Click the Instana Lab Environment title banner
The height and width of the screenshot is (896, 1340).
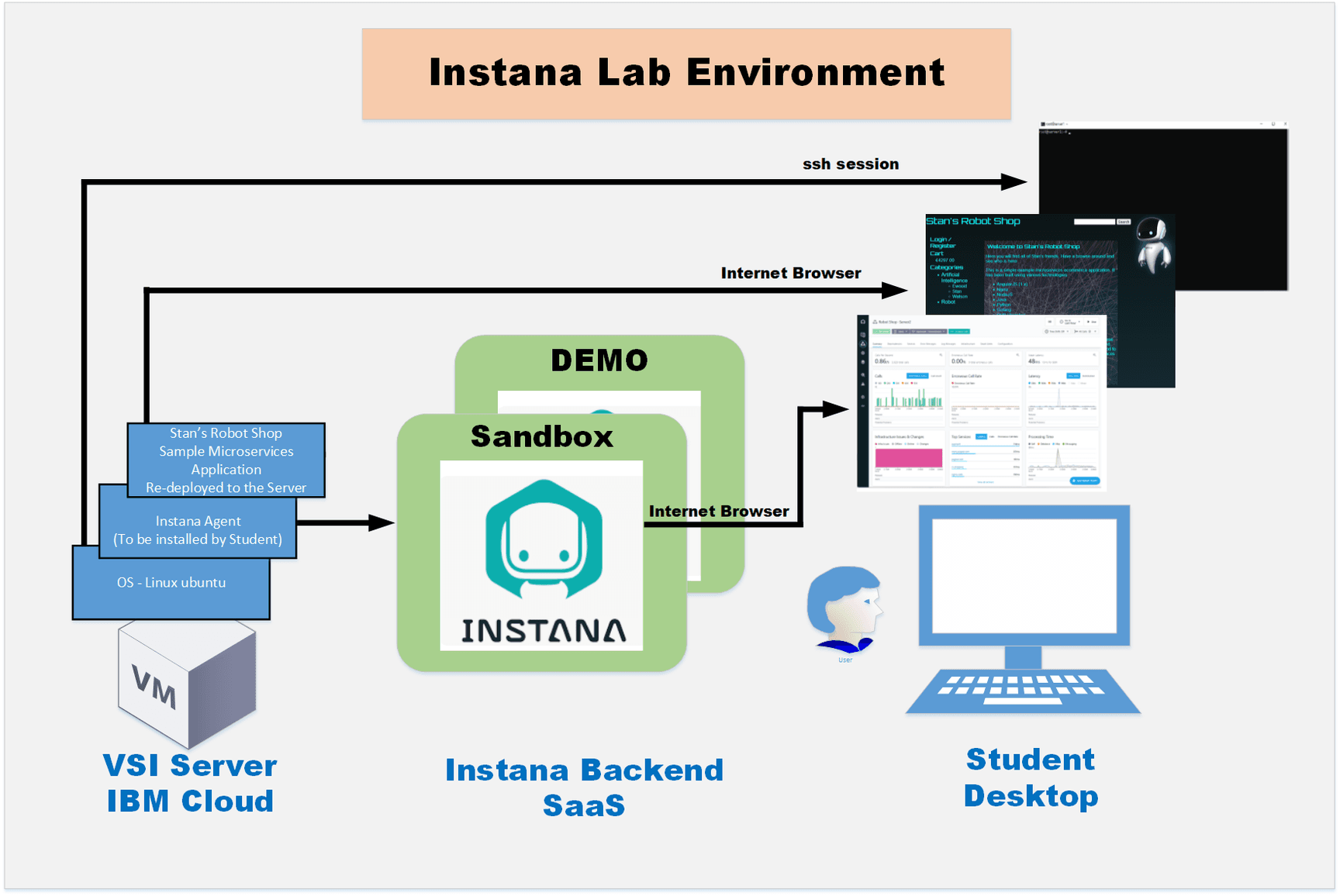[x=686, y=74]
